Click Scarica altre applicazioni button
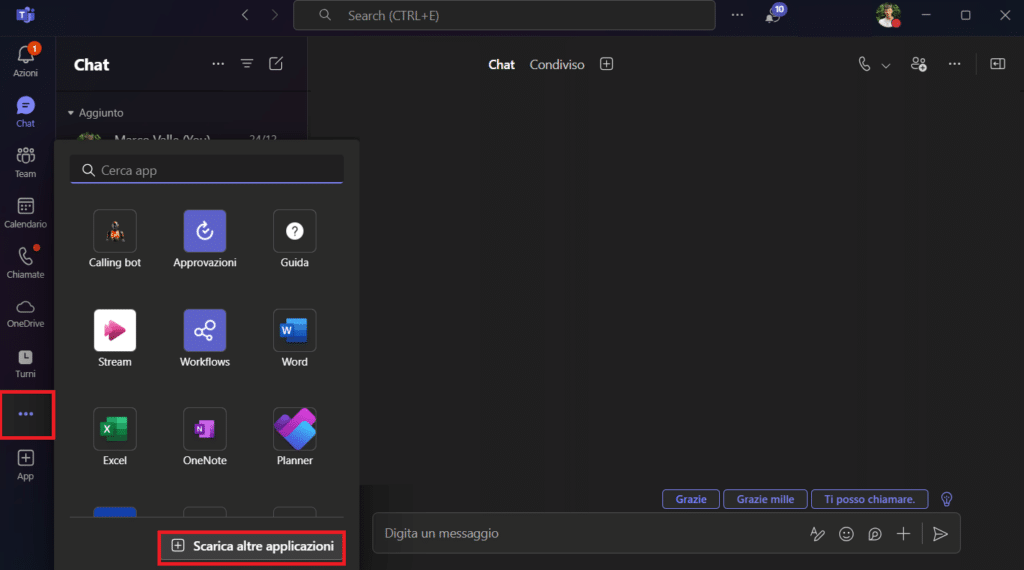 [x=252, y=546]
